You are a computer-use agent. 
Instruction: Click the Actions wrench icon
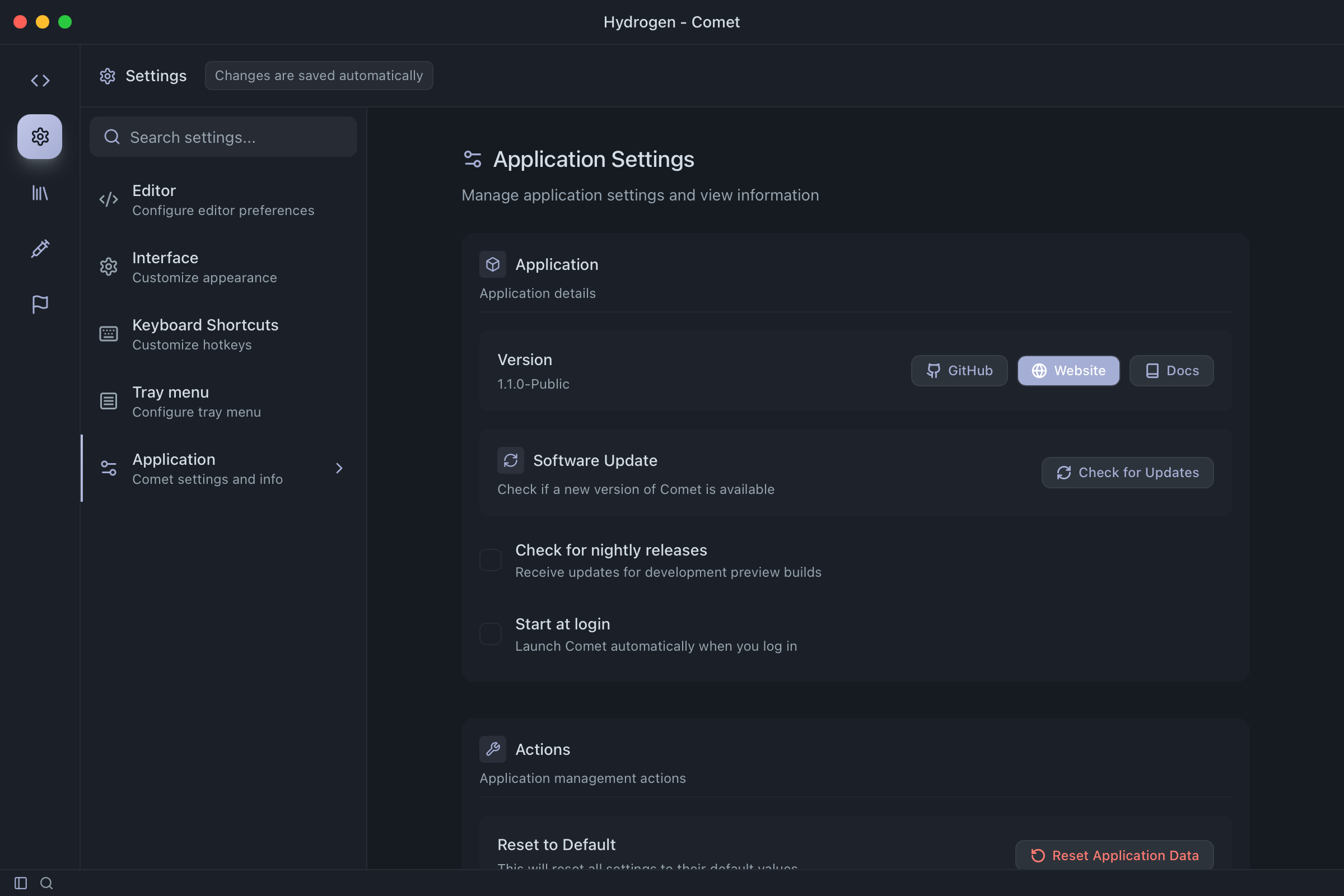coord(493,749)
